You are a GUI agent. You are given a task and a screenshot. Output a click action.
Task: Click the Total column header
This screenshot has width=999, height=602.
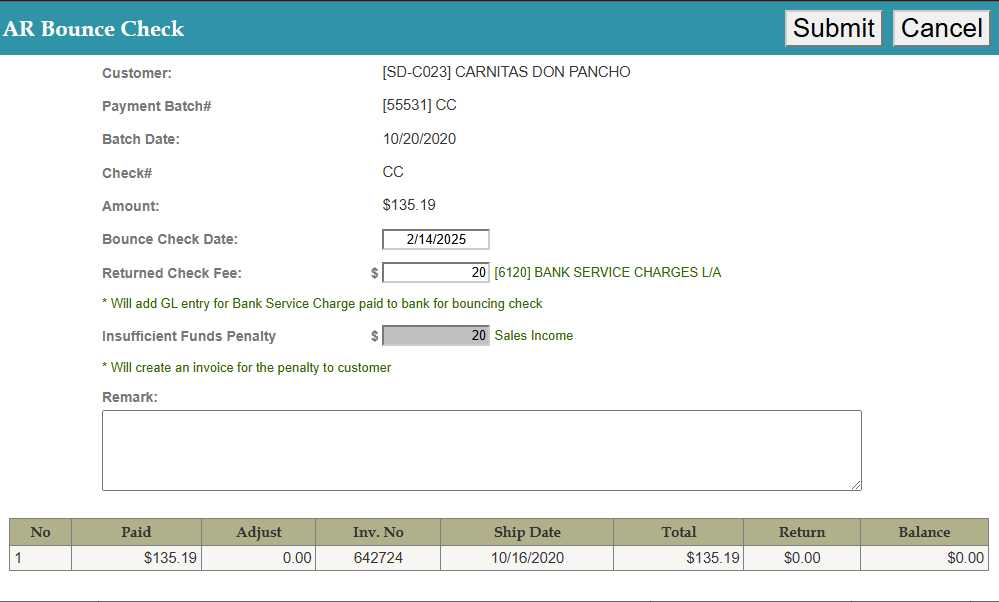(x=678, y=532)
